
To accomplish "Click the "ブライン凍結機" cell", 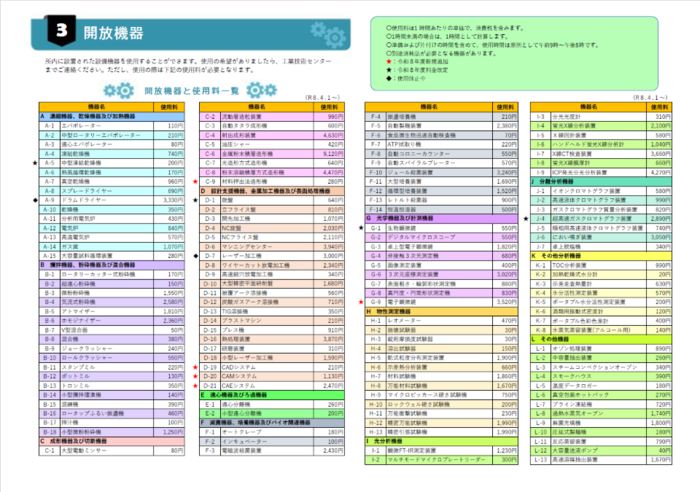I will click(599, 404).
